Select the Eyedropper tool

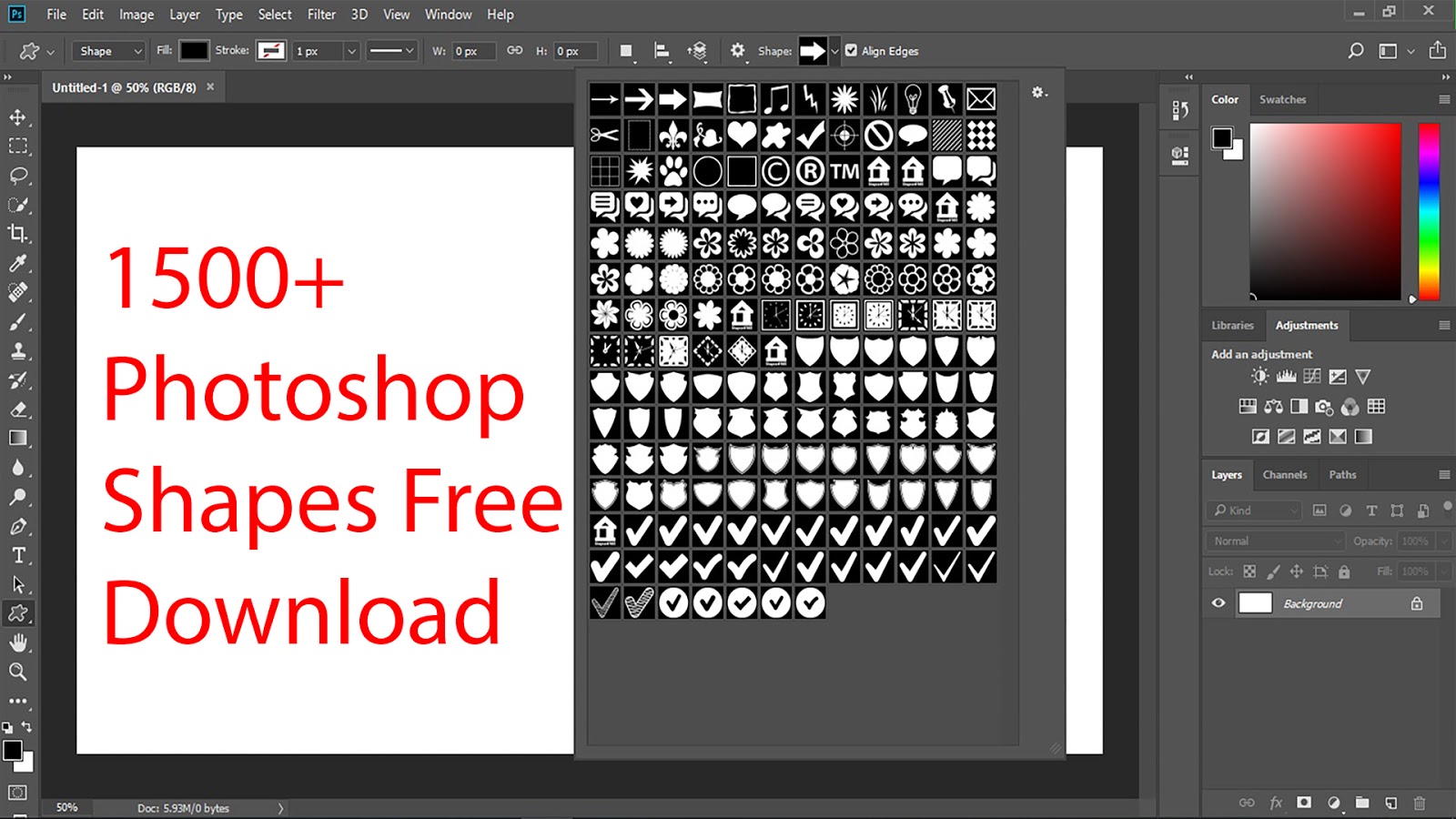17,263
